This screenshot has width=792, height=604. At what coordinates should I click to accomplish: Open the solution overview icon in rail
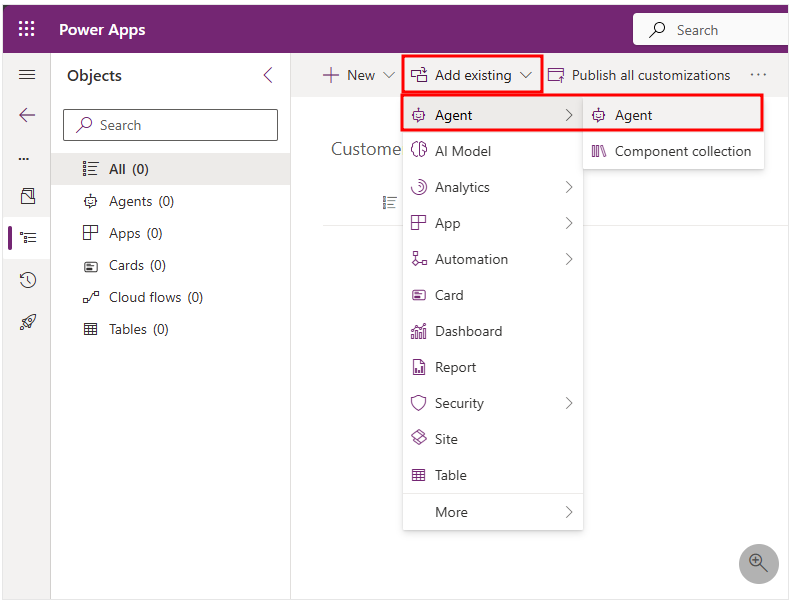[x=27, y=196]
